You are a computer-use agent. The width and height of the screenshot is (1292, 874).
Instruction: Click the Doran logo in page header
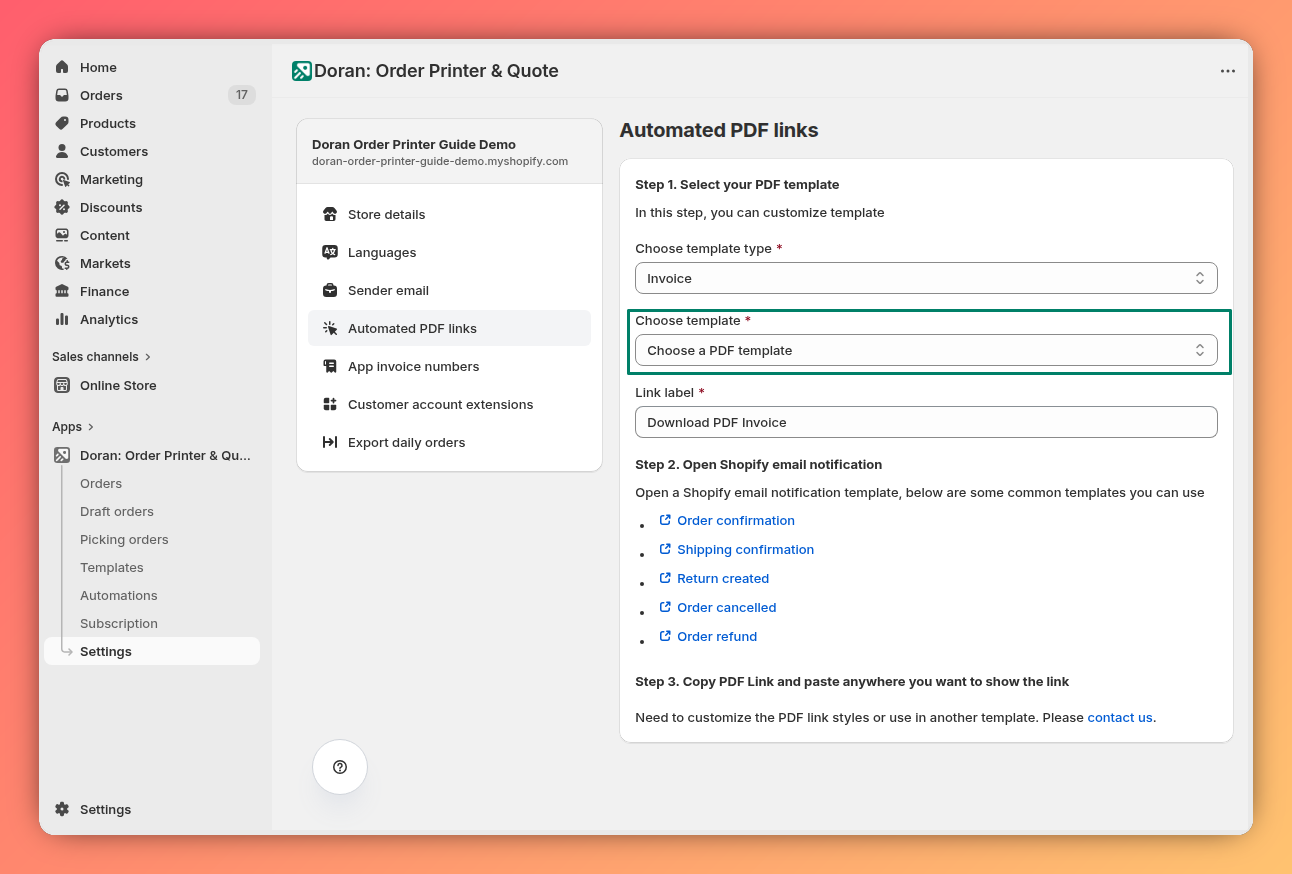click(x=302, y=71)
